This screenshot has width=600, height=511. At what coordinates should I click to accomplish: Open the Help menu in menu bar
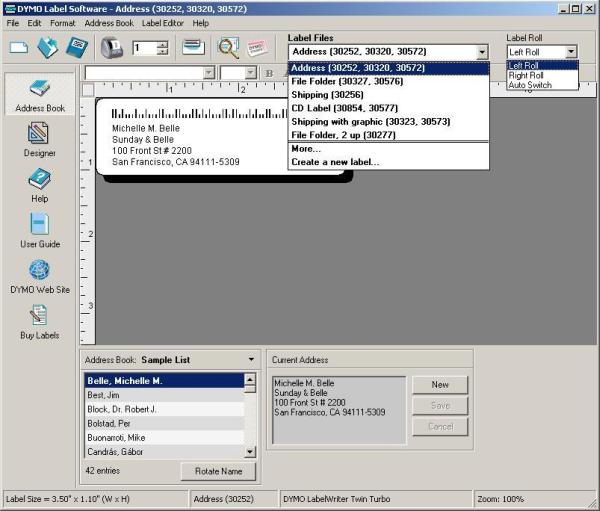pos(201,23)
